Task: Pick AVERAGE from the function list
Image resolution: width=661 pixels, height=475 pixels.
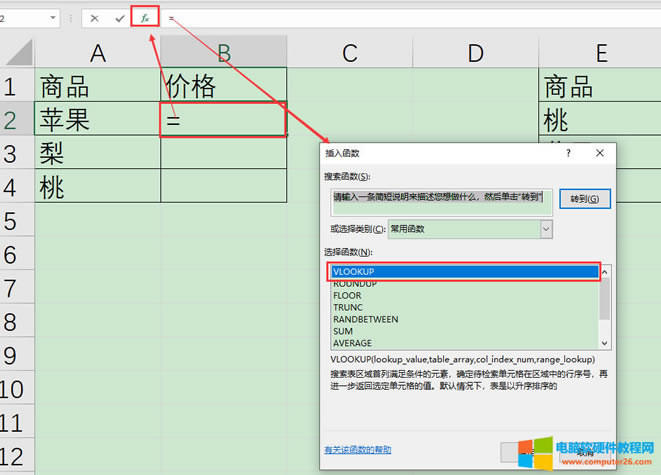Action: coord(352,343)
